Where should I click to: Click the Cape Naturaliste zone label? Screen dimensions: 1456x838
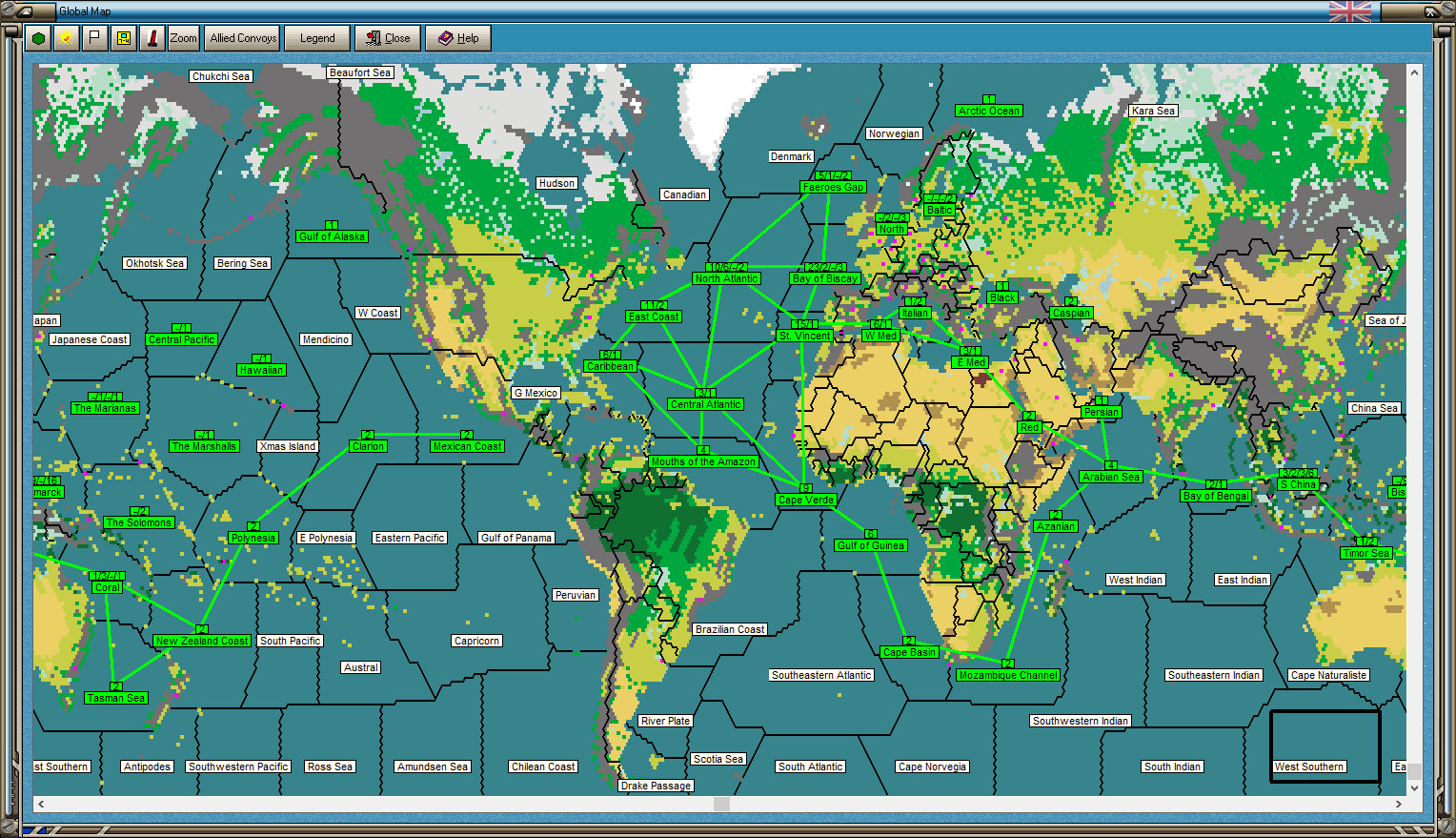1329,675
